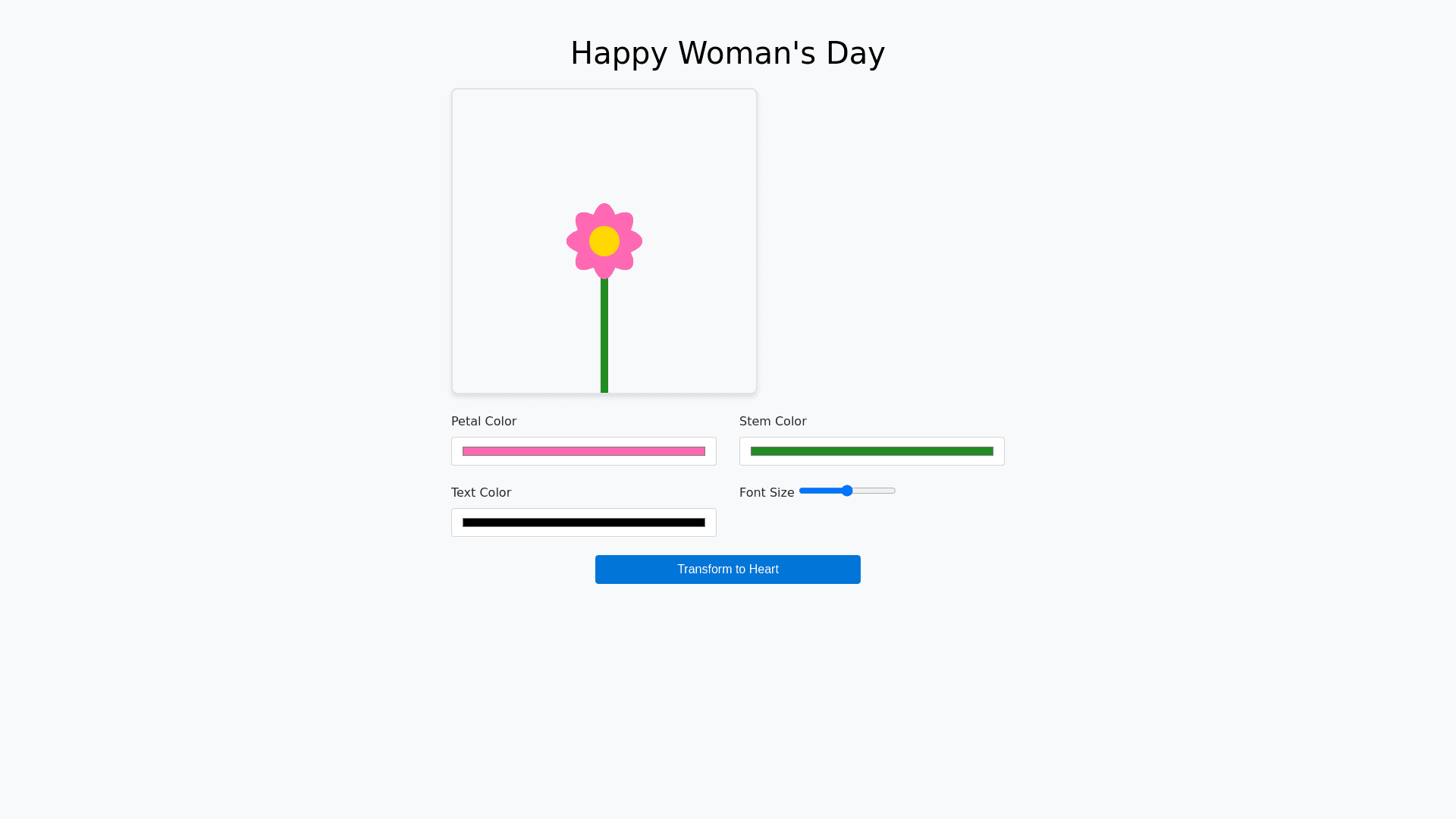
Task: Click the Happy Woman's Day heading
Action: (728, 53)
